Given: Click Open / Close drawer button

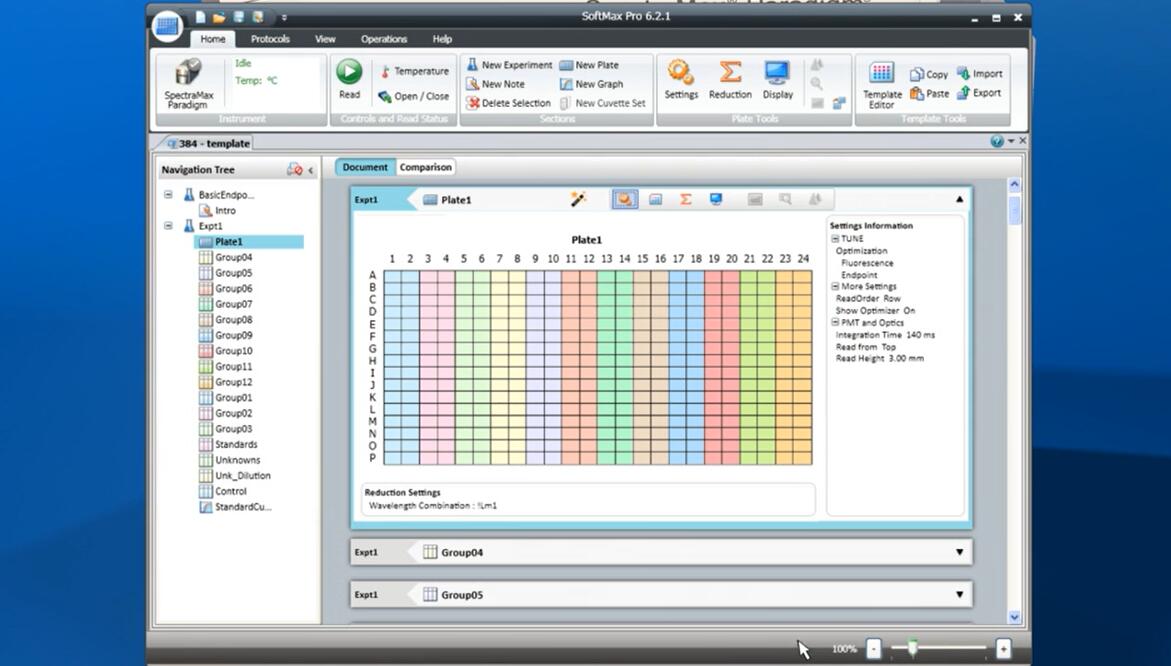Looking at the screenshot, I should click(x=414, y=96).
